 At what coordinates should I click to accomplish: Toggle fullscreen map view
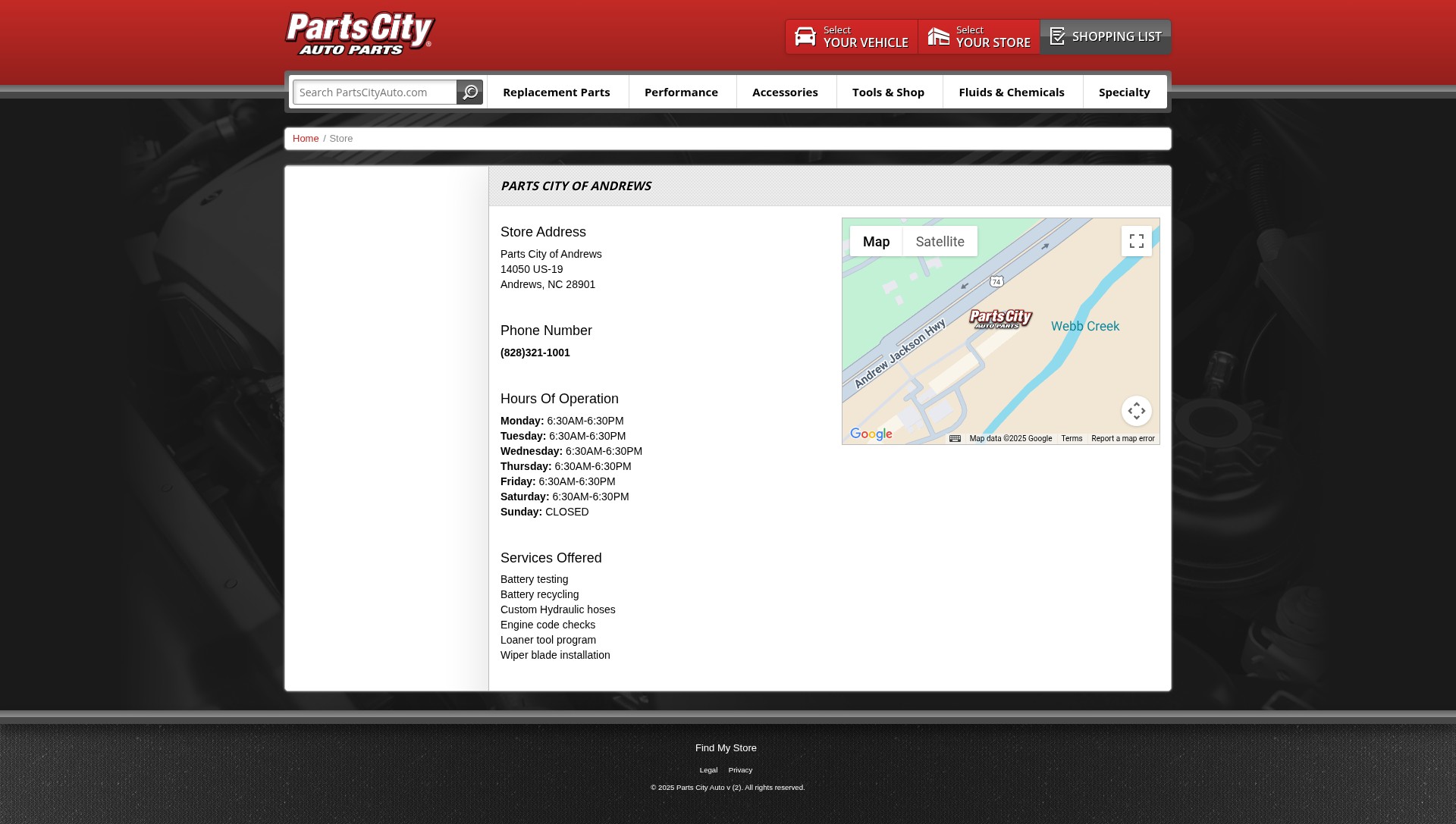click(1136, 241)
